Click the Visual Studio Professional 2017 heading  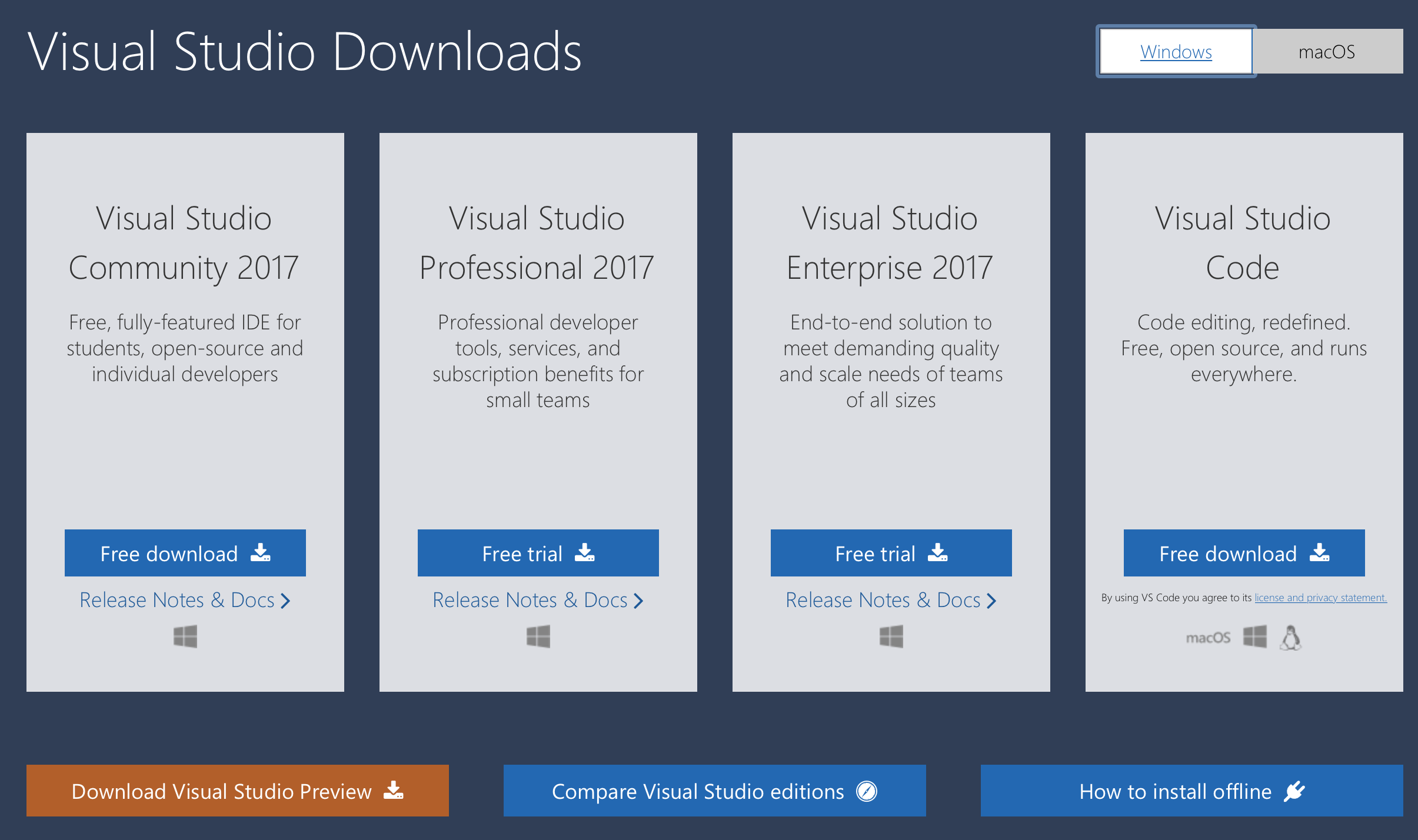point(537,244)
